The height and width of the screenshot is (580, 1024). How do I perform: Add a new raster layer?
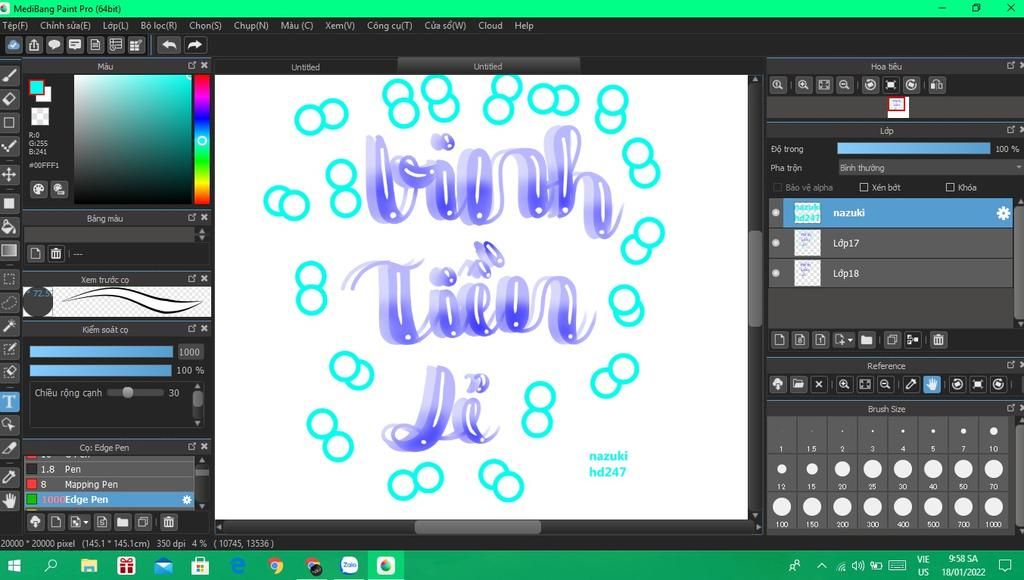tap(779, 340)
